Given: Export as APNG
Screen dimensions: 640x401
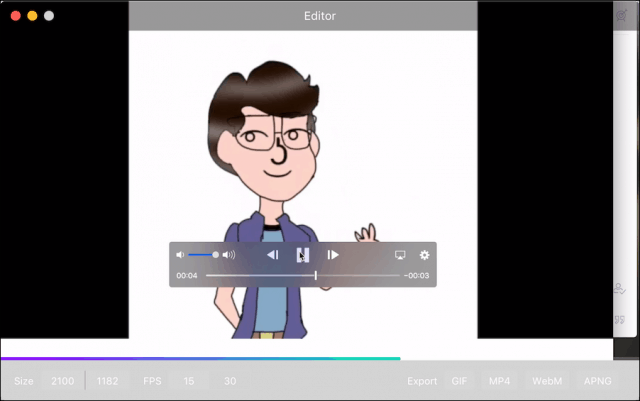Looking at the screenshot, I should 598,381.
